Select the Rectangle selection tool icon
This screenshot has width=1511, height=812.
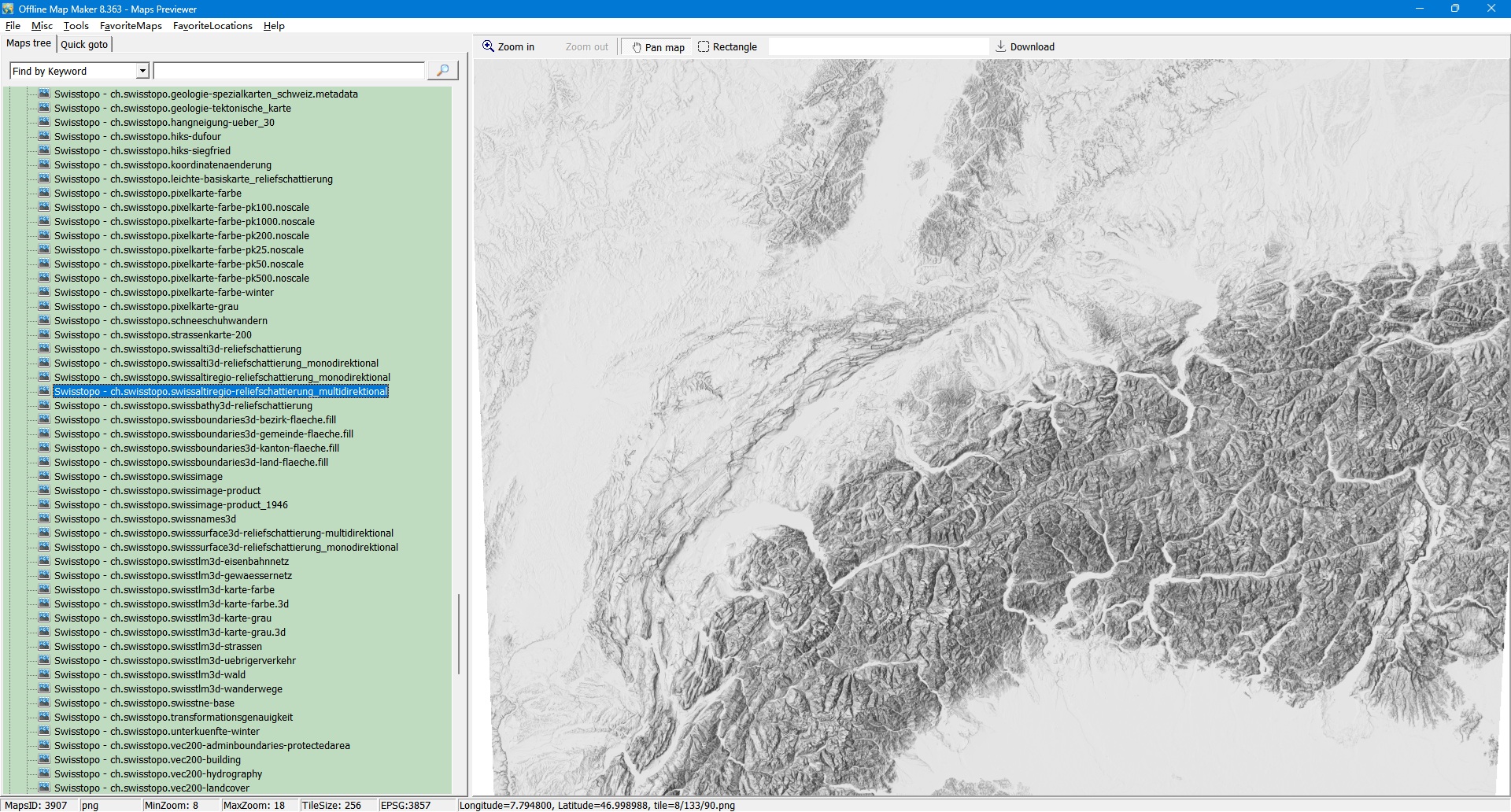pyautogui.click(x=704, y=46)
